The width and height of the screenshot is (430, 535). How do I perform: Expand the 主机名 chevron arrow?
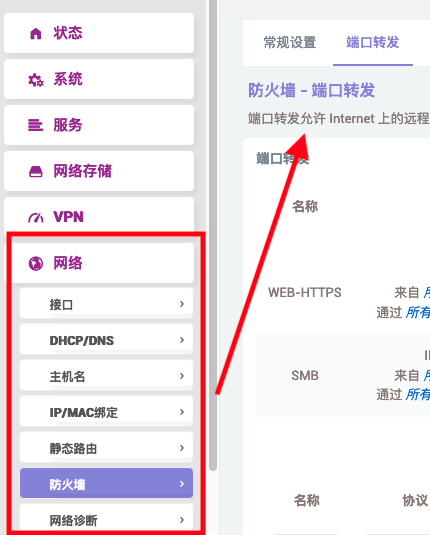(x=182, y=376)
